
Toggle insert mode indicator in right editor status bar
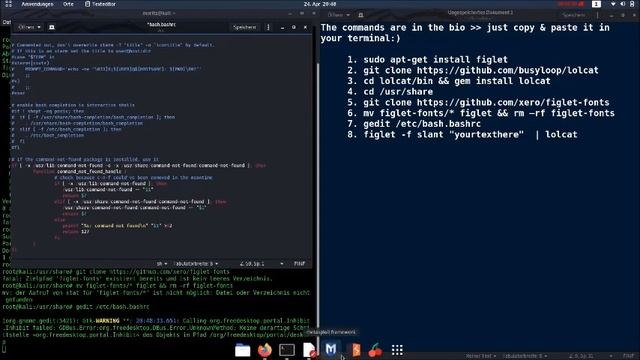[x=629, y=356]
